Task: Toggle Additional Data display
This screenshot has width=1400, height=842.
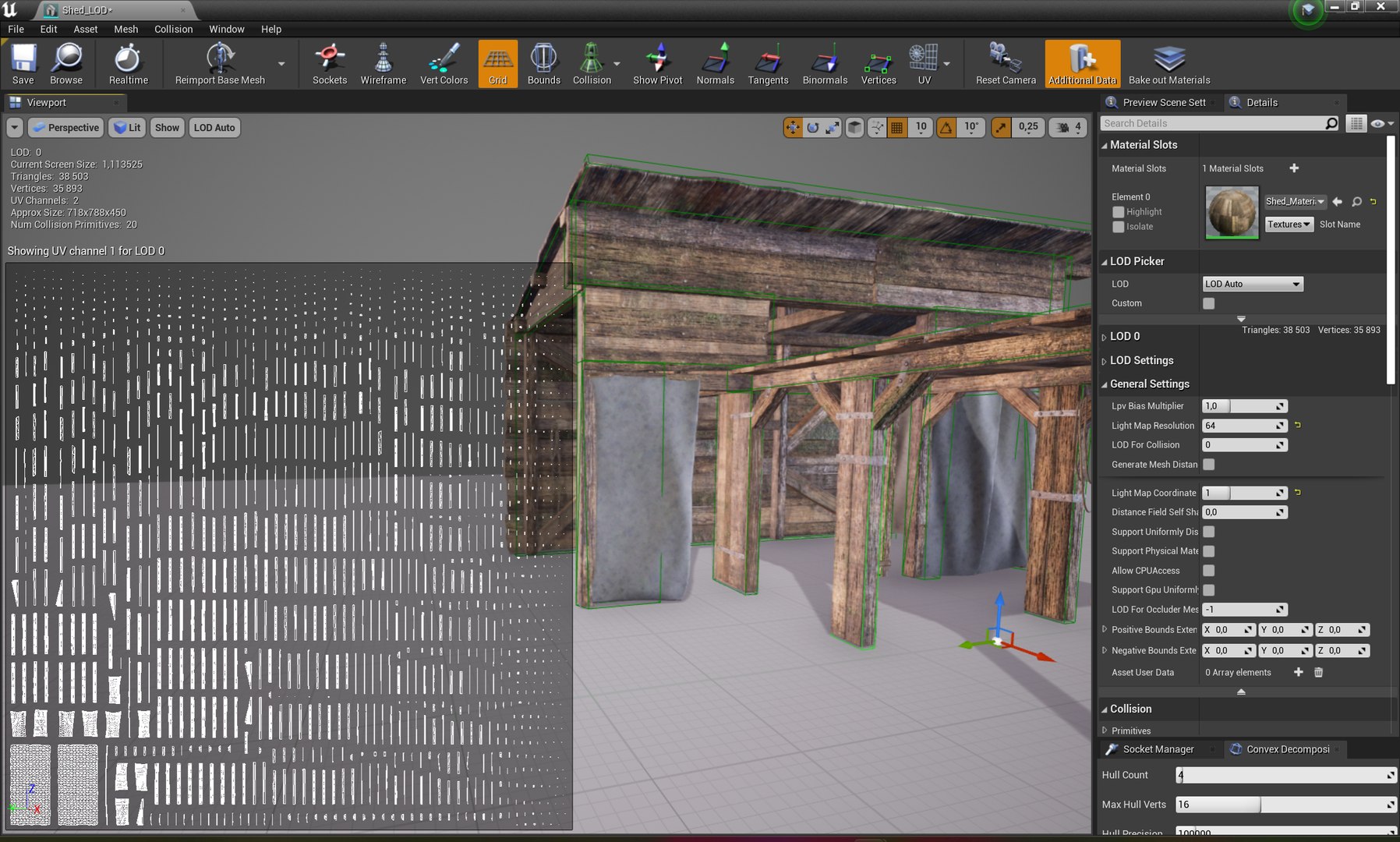Action: [x=1082, y=64]
